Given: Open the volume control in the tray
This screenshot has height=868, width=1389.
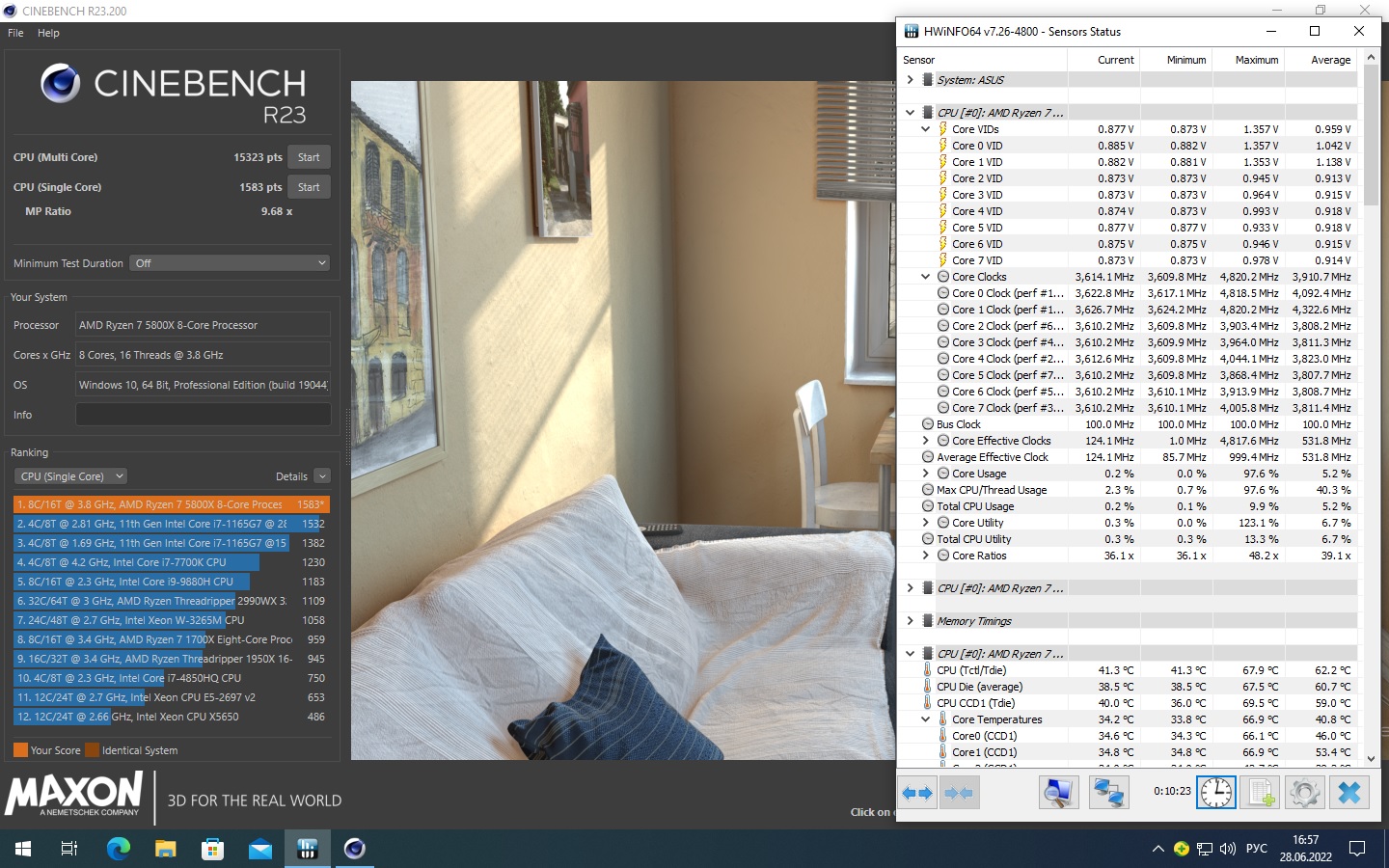Looking at the screenshot, I should [x=1228, y=849].
